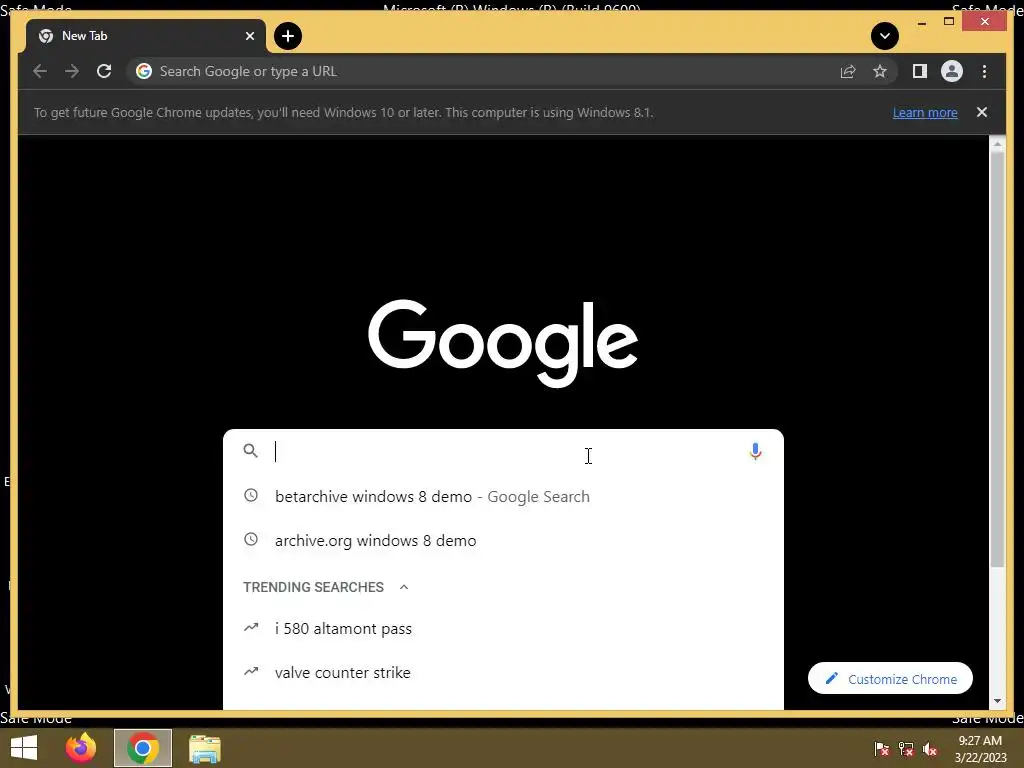Dismiss the Windows update notice bar
This screenshot has width=1024, height=768.
click(982, 112)
